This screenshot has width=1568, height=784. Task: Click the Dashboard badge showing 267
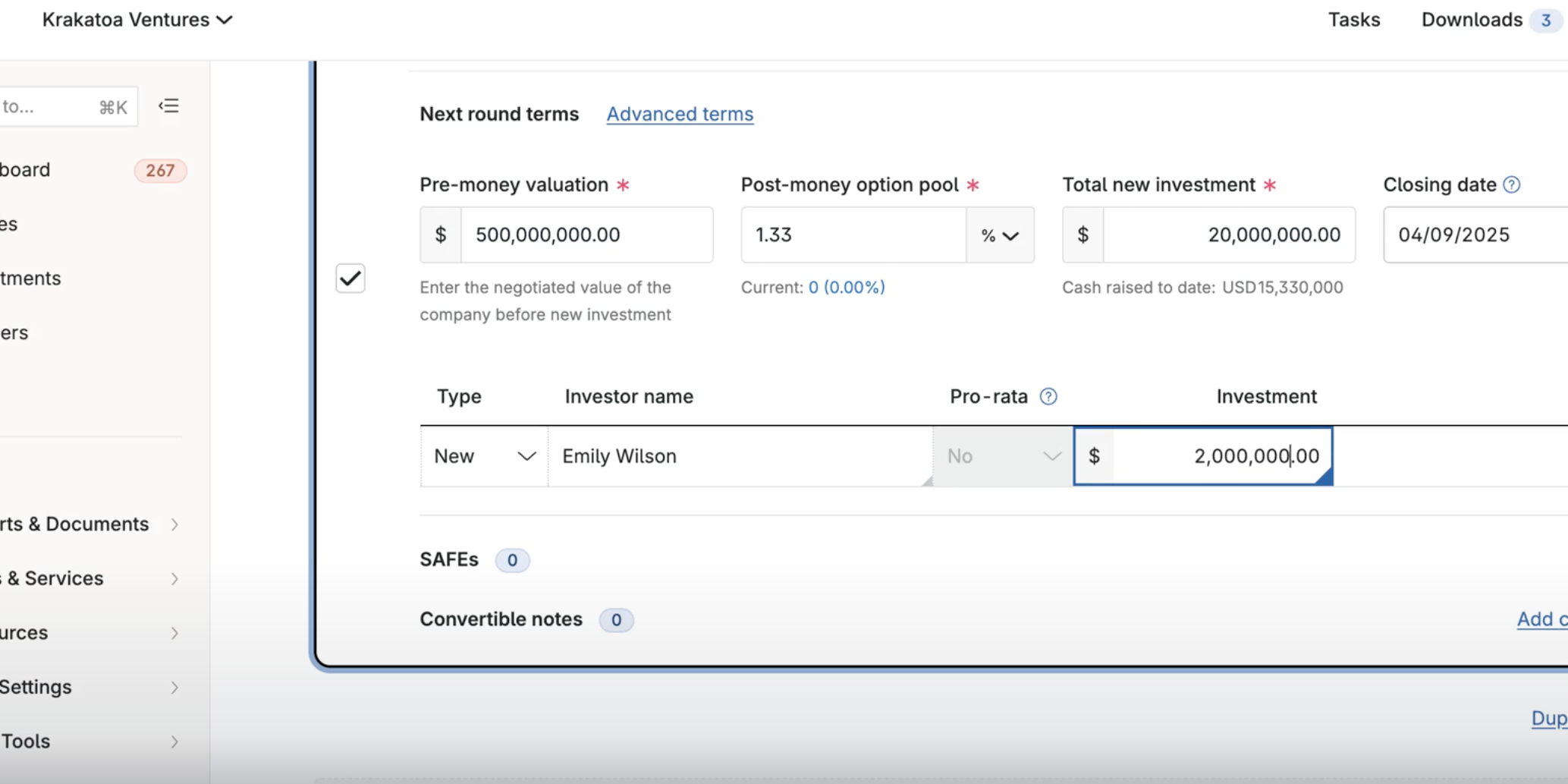[x=159, y=170]
